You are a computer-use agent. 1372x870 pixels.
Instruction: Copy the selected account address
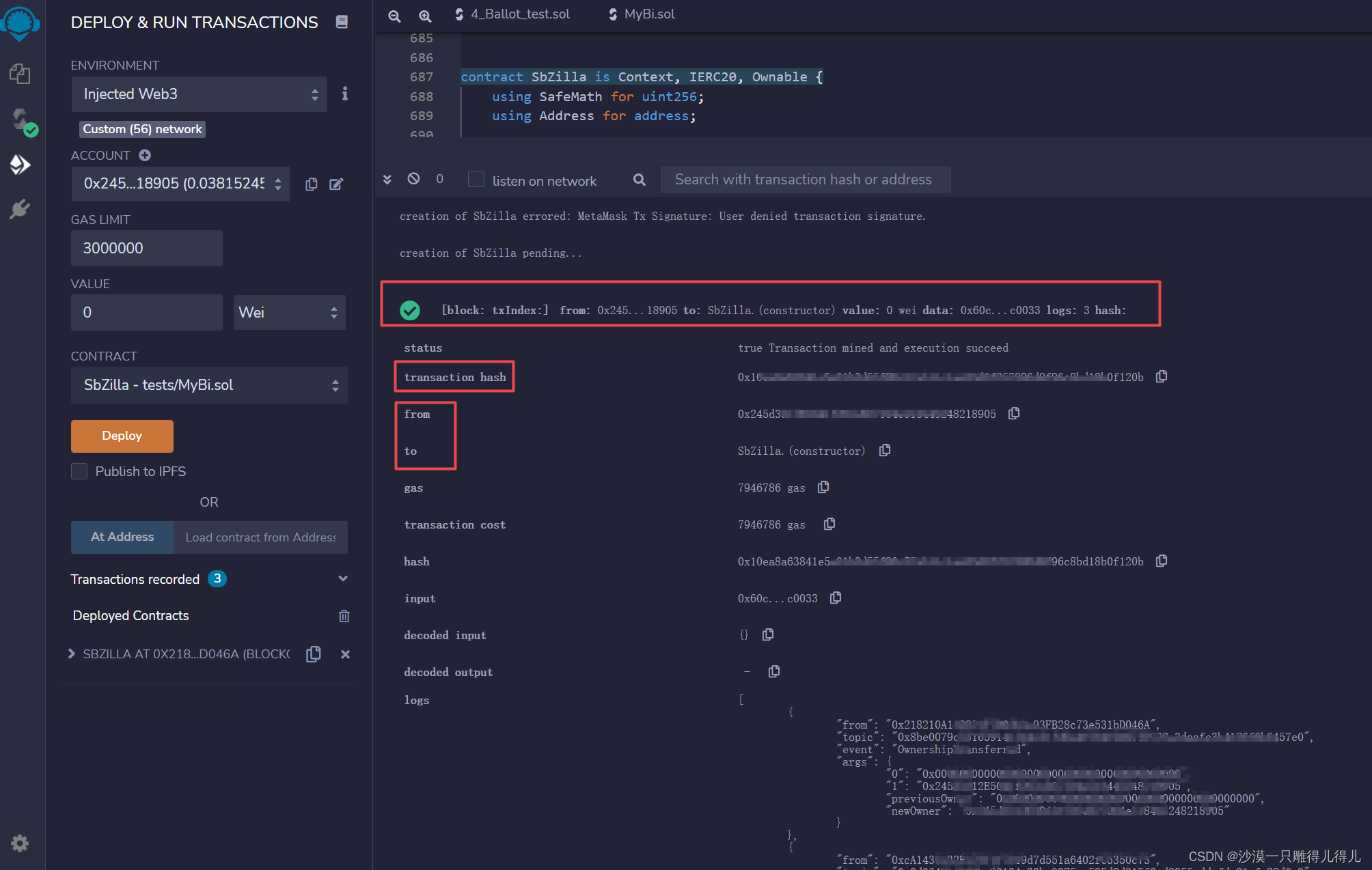(311, 184)
